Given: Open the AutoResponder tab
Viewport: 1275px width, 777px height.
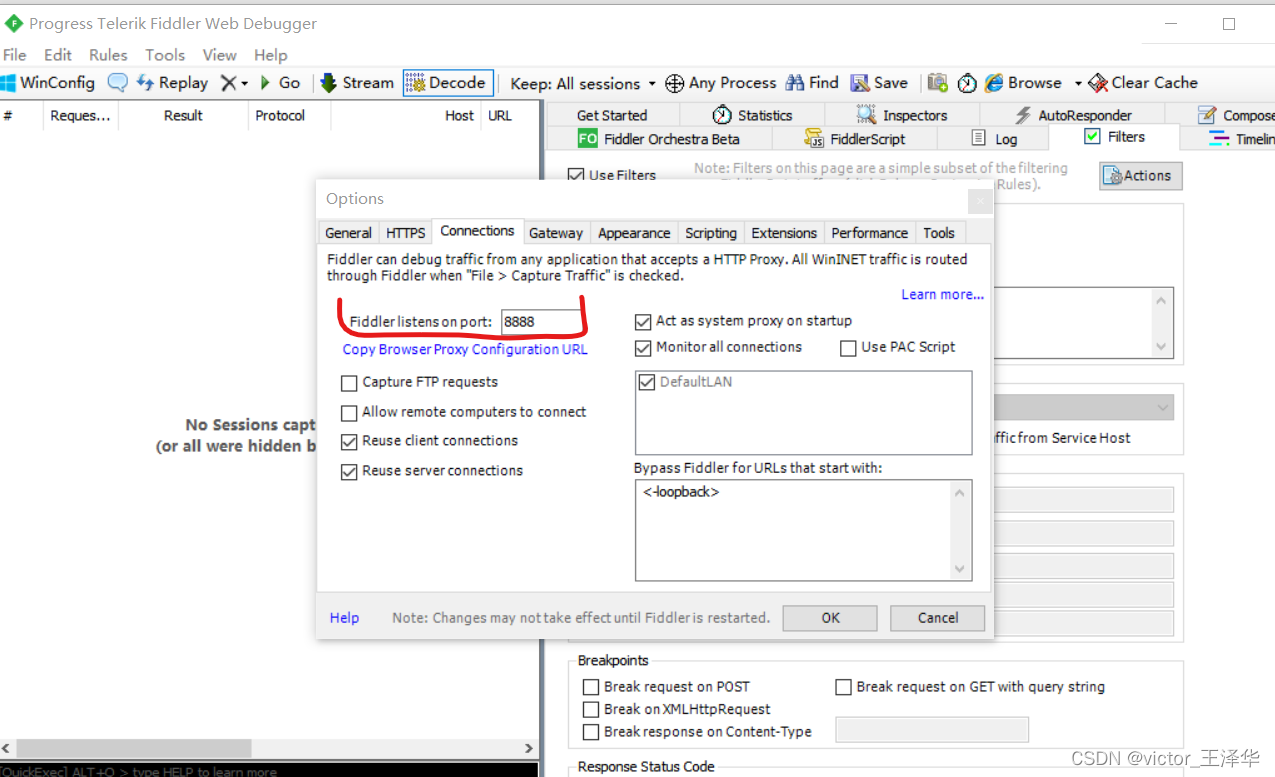Looking at the screenshot, I should [x=1073, y=115].
